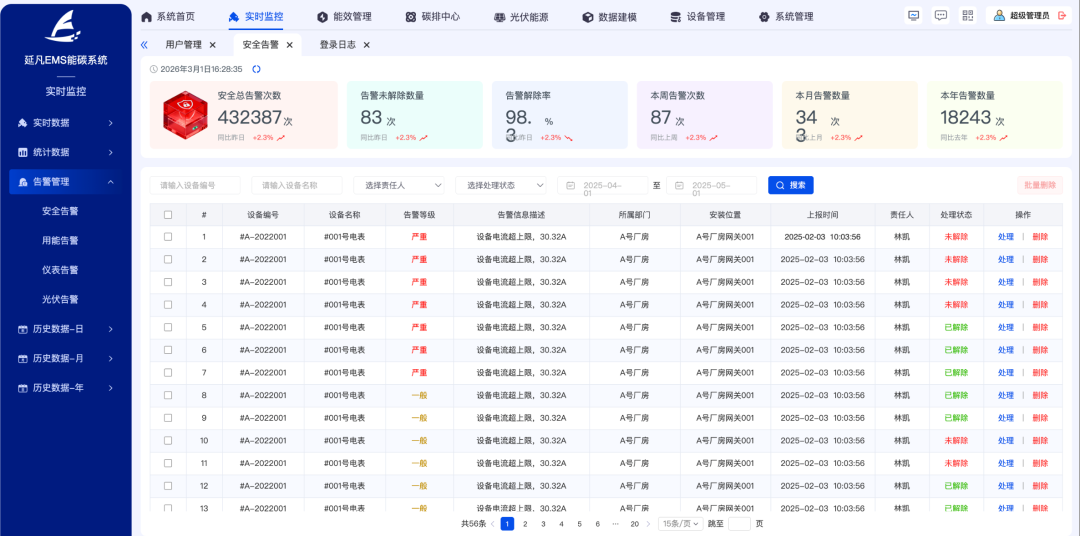This screenshot has height=536, width=1080.
Task: Open the 选择责任人 dropdown
Action: point(399,185)
